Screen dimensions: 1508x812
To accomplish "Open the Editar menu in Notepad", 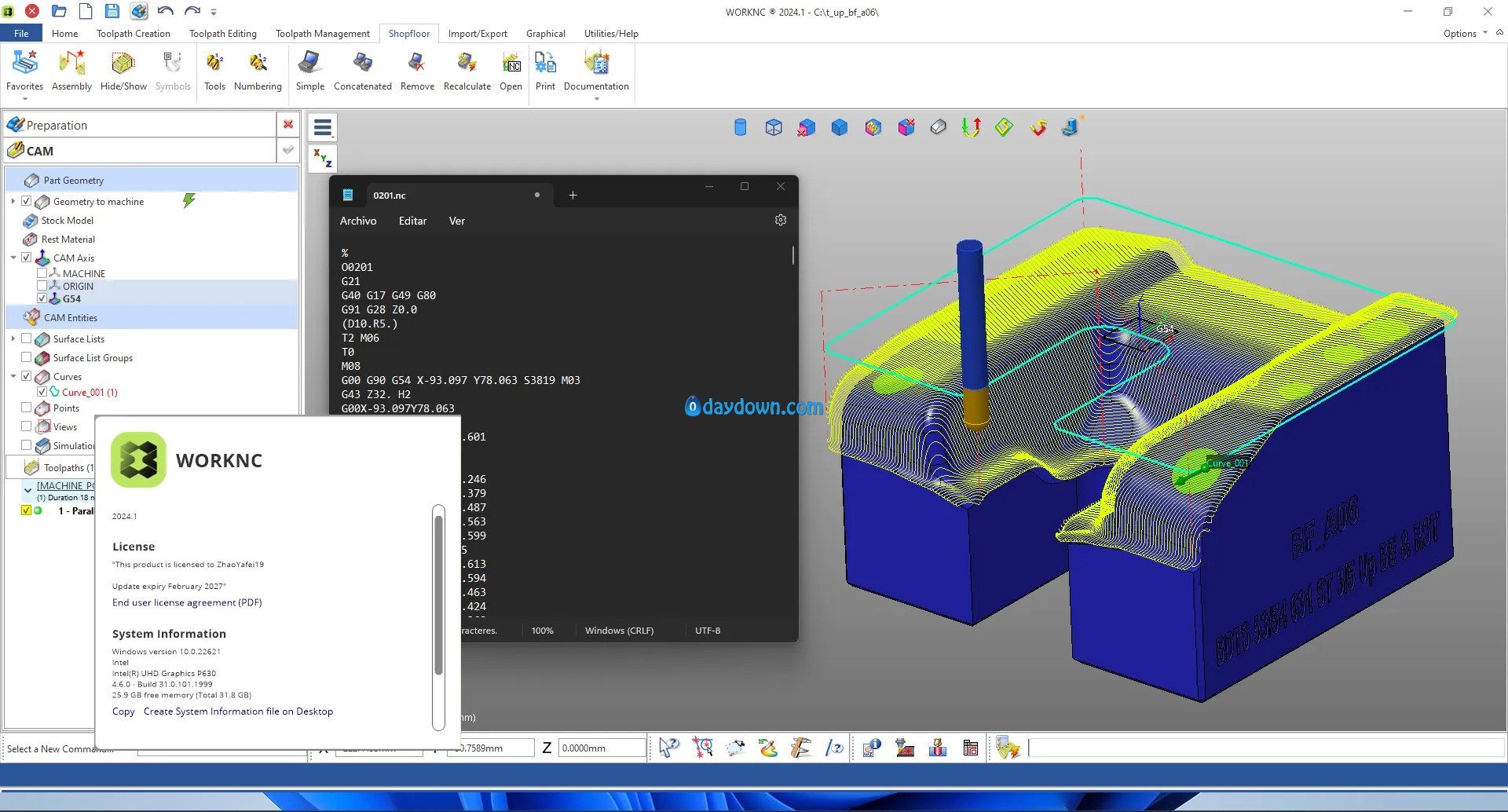I will pyautogui.click(x=412, y=221).
